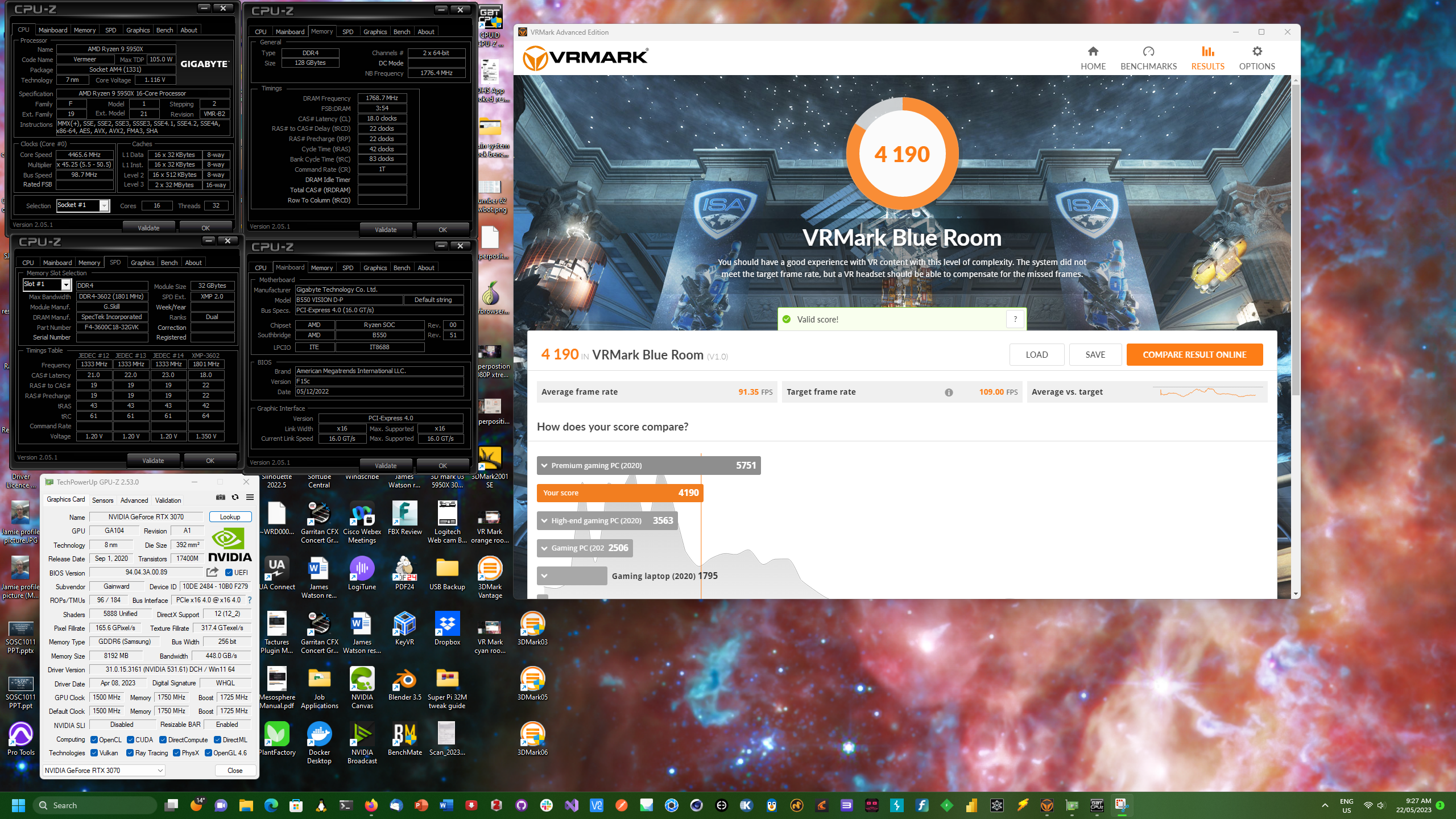Click the Valid score question mark button
This screenshot has height=819, width=1456.
pos(1015,319)
